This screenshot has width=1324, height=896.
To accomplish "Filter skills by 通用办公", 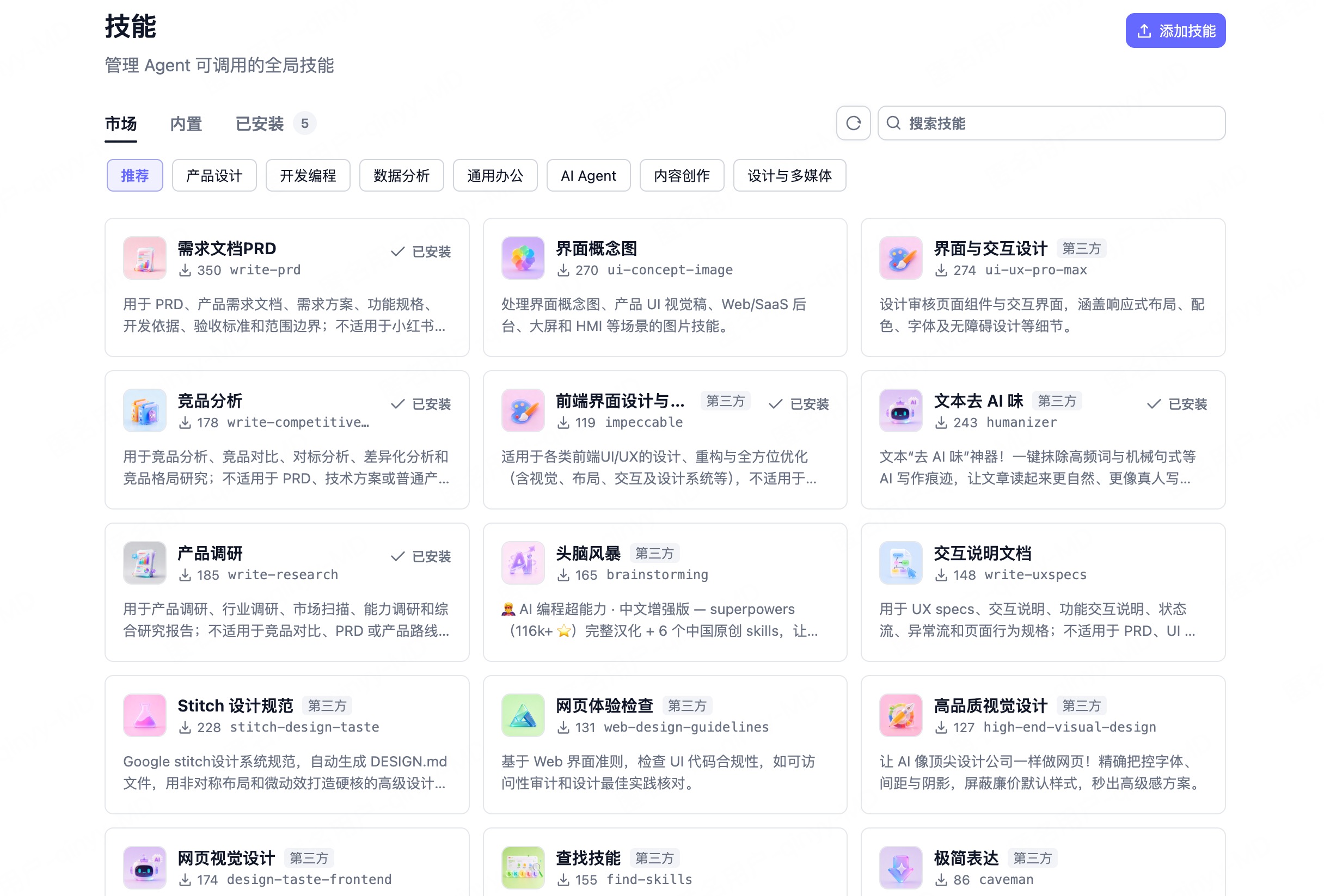I will pos(494,175).
